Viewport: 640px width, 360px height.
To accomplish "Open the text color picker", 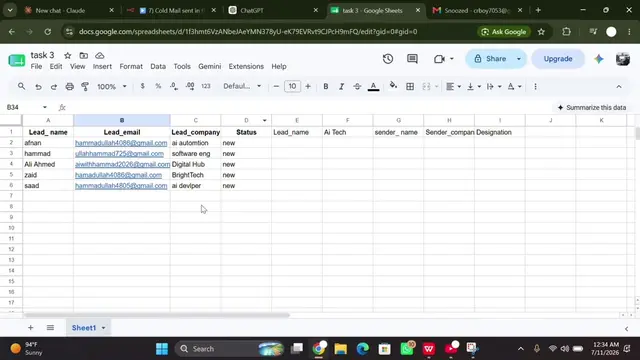I will pos(373,87).
